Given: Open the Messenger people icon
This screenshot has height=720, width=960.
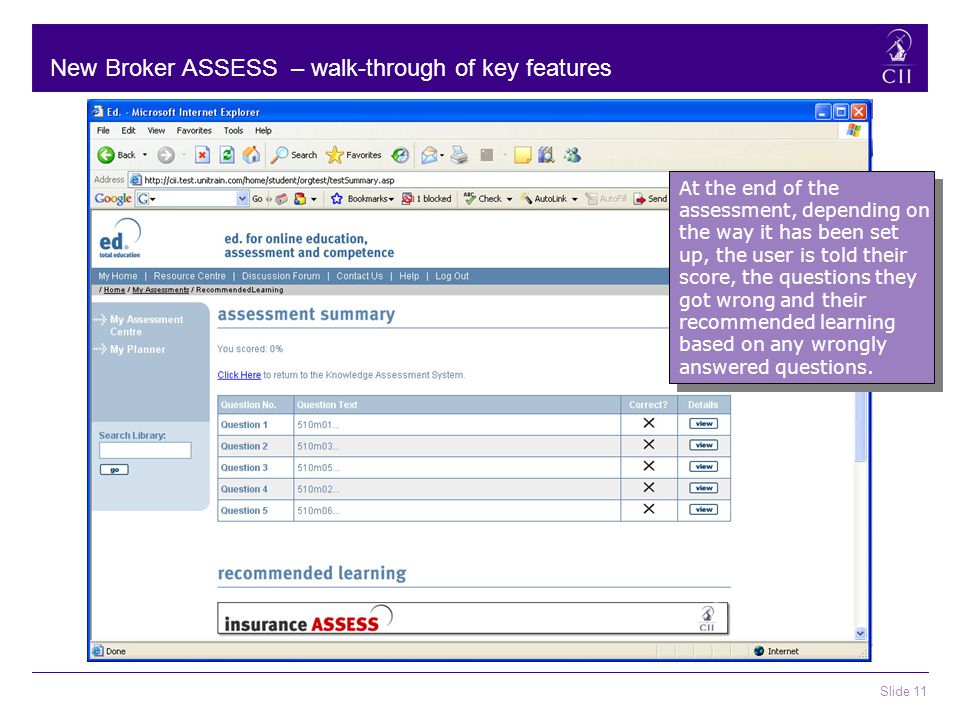Looking at the screenshot, I should 572,155.
